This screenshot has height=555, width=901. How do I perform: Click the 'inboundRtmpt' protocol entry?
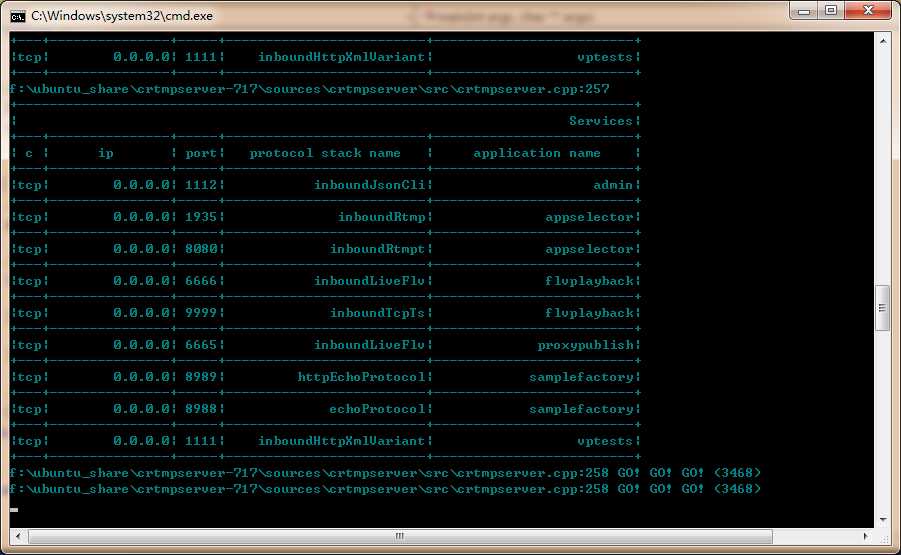pos(377,249)
